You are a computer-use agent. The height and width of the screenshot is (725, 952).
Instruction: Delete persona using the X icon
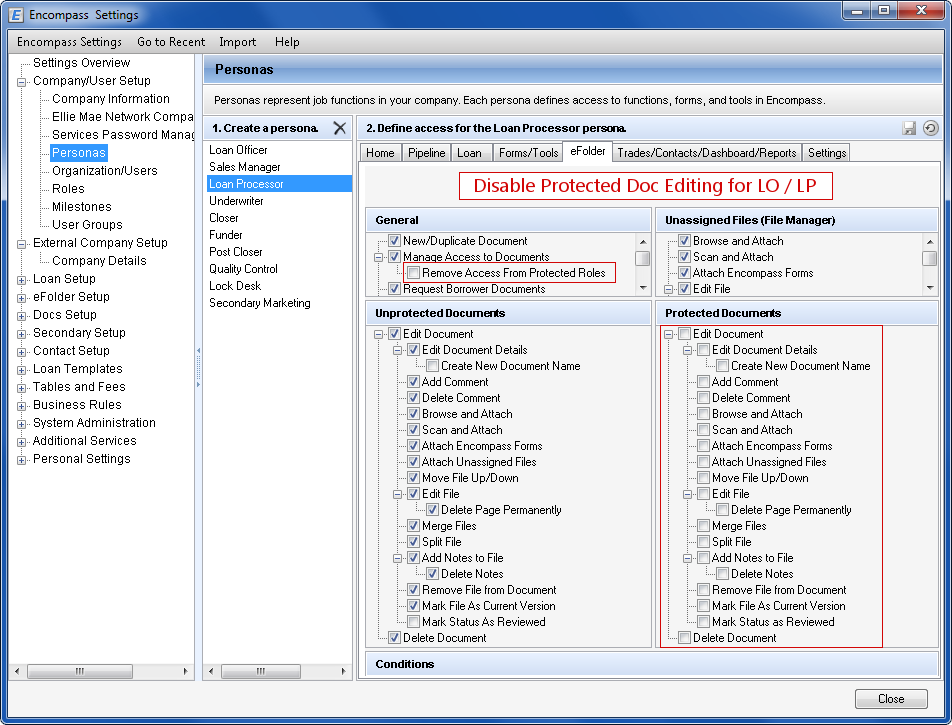coord(339,128)
